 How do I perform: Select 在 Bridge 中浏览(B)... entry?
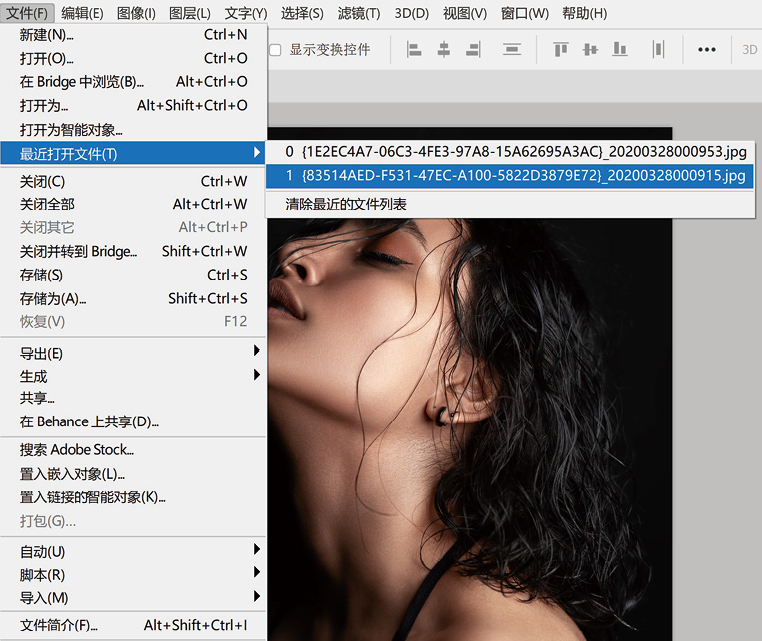click(133, 82)
